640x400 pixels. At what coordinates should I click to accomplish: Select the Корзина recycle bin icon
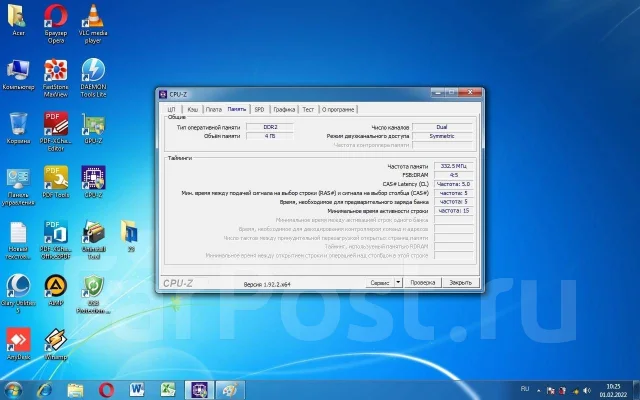coord(18,128)
